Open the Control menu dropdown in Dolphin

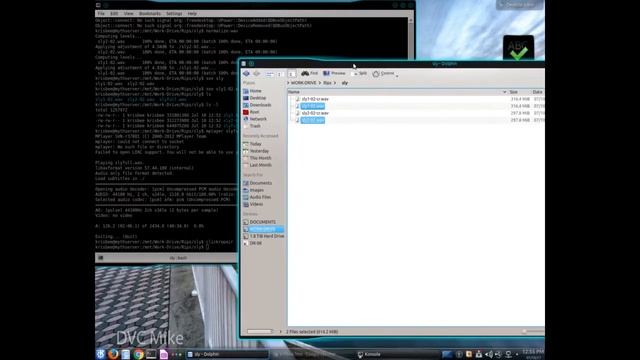[x=385, y=73]
